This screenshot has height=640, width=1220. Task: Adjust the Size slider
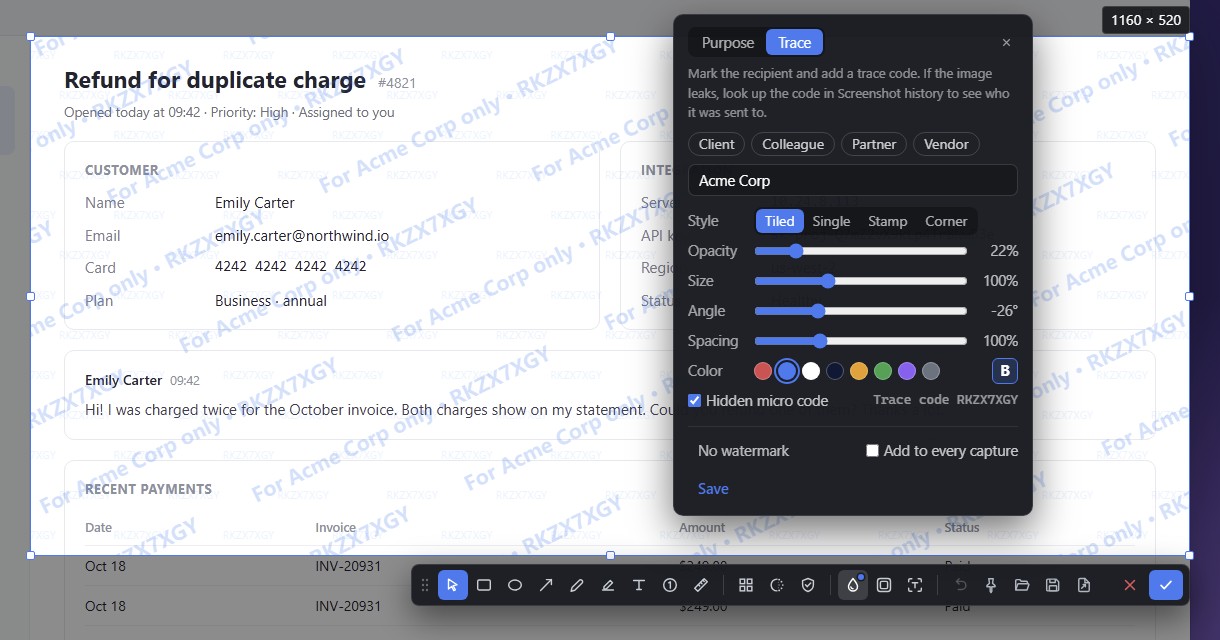pos(861,281)
